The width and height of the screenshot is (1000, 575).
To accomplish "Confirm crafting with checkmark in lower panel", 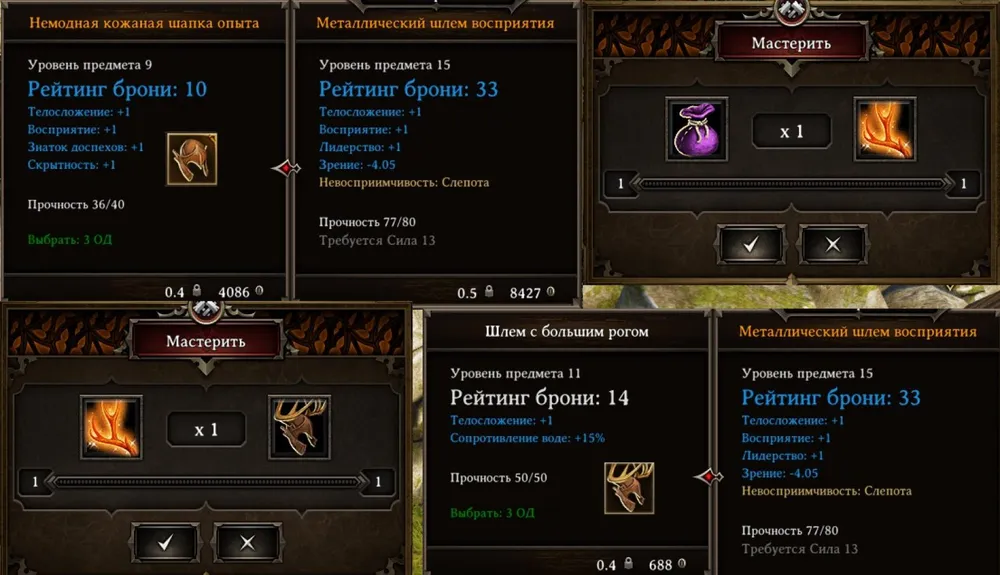I will tap(165, 542).
